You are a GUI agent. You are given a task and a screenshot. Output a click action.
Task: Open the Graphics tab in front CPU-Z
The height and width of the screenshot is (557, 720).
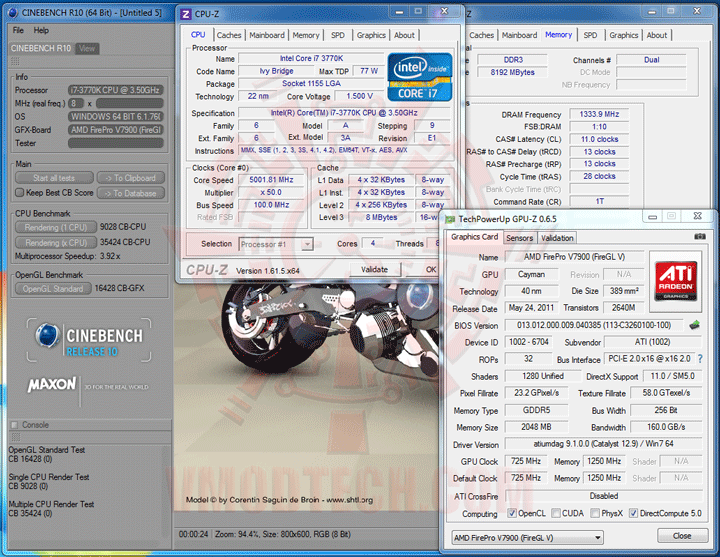pyautogui.click(x=371, y=35)
